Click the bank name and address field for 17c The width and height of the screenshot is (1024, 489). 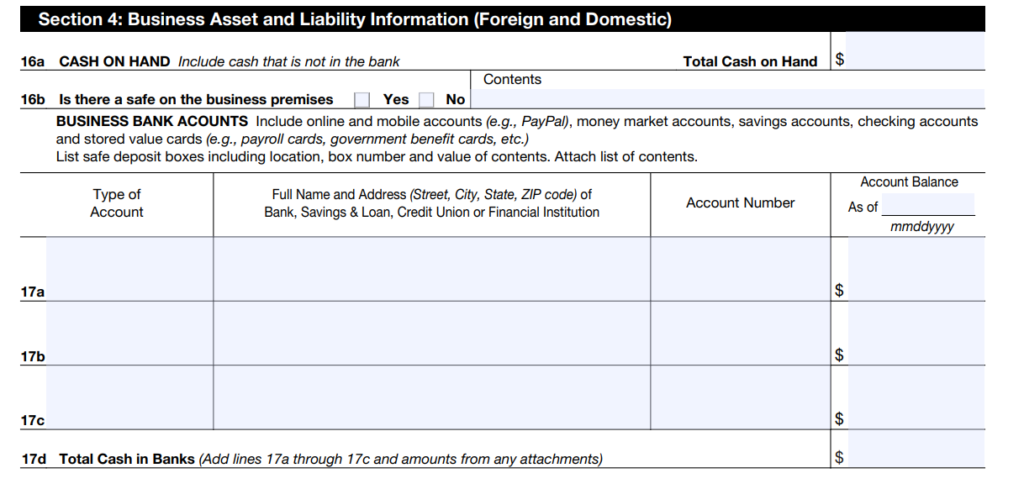(x=431, y=398)
